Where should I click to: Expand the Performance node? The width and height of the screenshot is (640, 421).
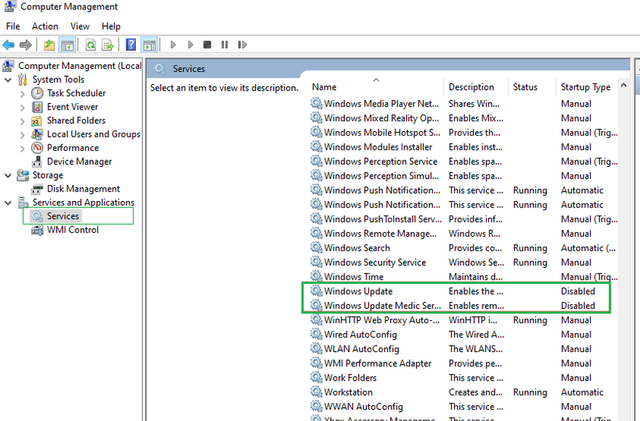click(x=22, y=149)
